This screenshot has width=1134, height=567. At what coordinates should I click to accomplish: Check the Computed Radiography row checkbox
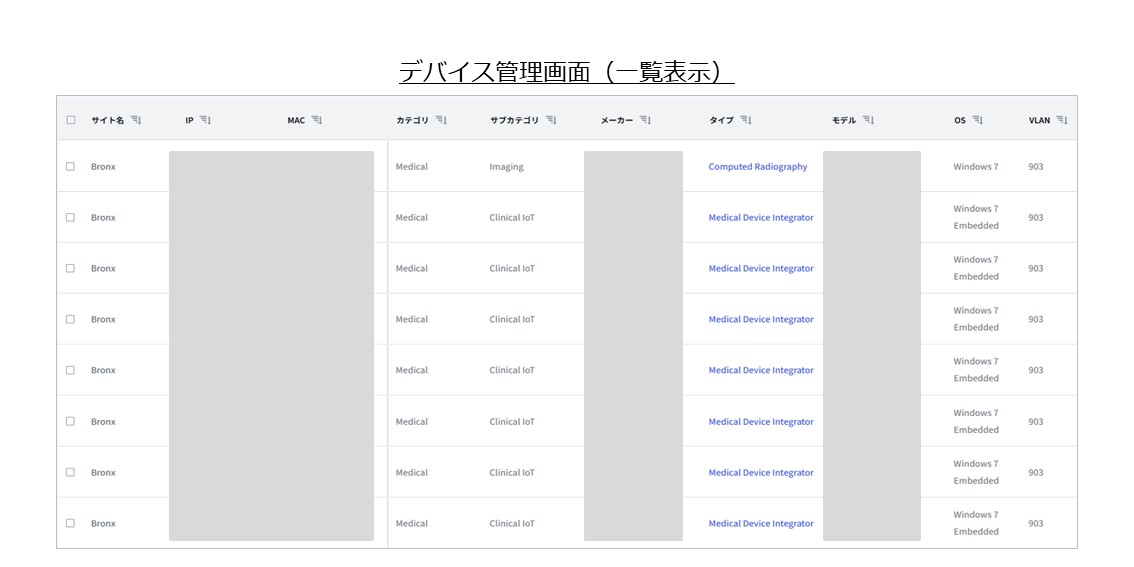(71, 167)
